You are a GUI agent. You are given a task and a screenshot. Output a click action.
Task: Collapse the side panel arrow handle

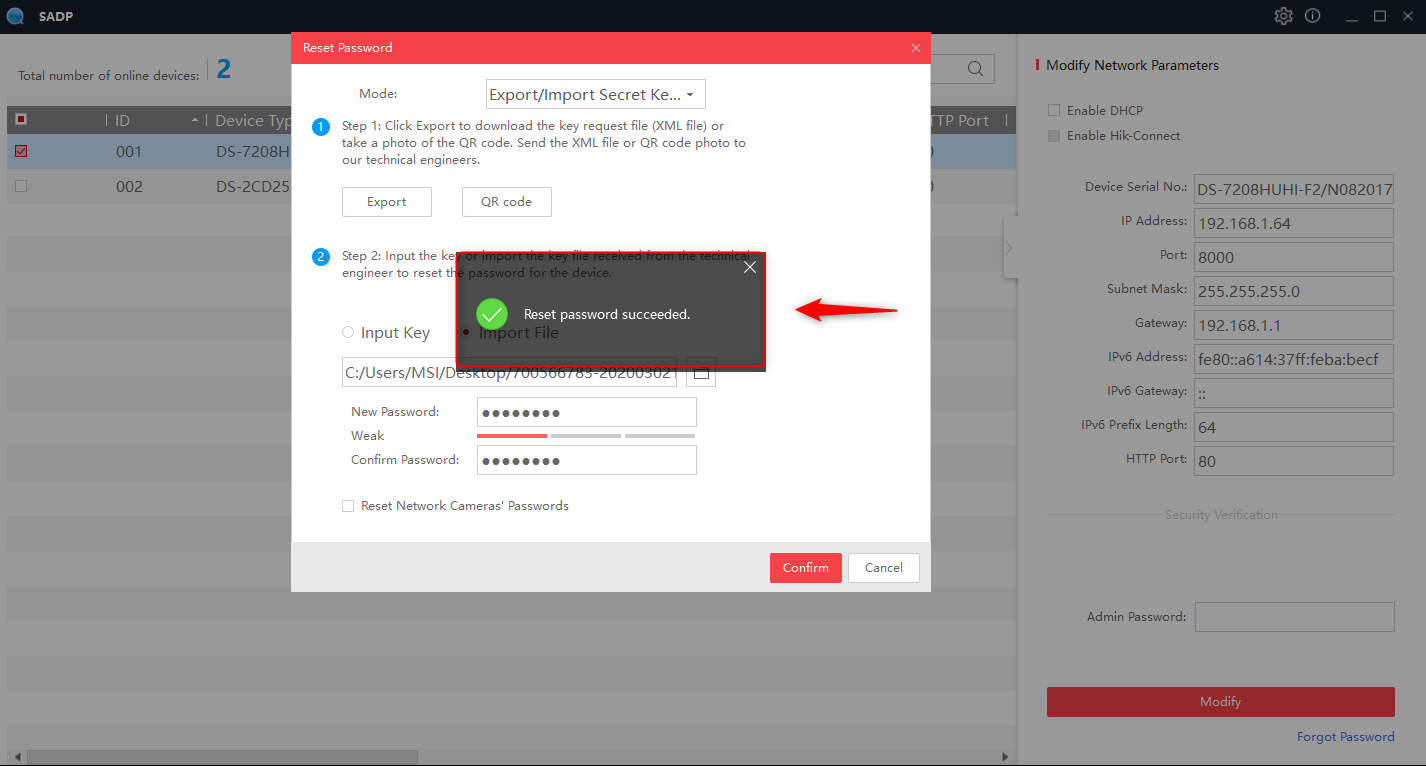pos(1009,247)
